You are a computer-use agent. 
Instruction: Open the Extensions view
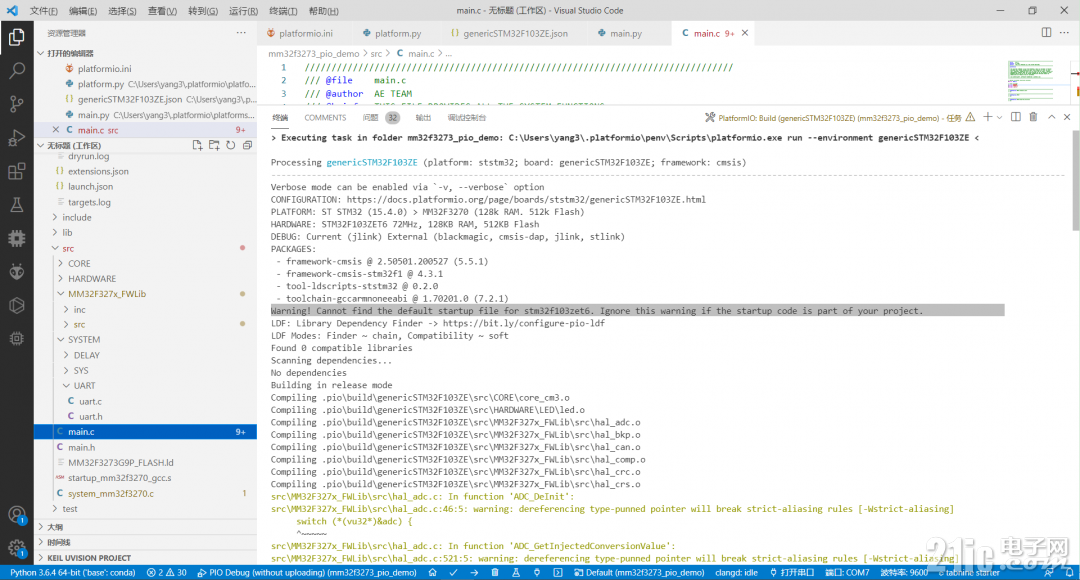[x=17, y=171]
